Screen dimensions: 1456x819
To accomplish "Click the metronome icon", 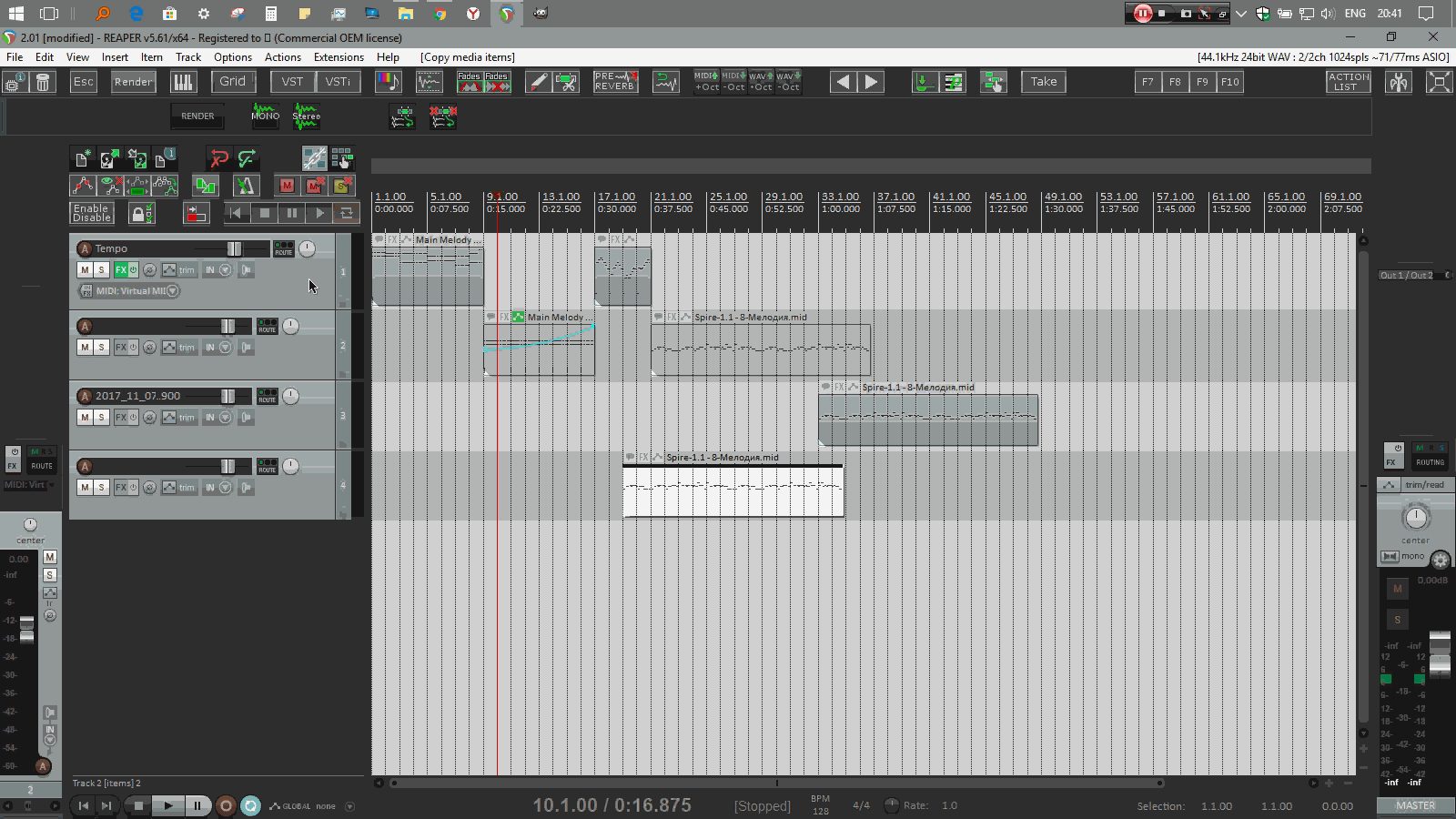I will (246, 187).
